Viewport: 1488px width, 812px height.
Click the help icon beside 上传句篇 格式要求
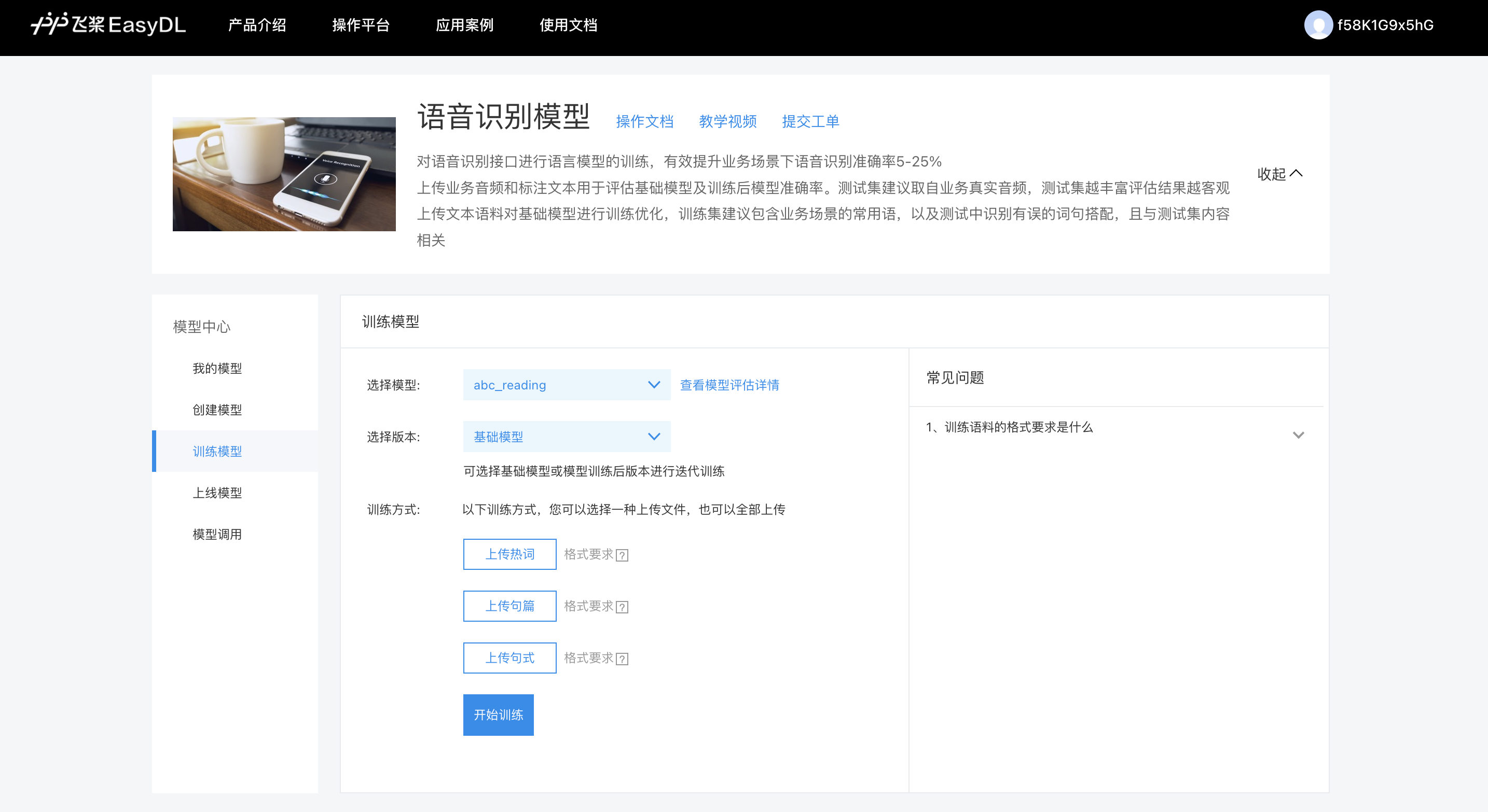click(622, 607)
